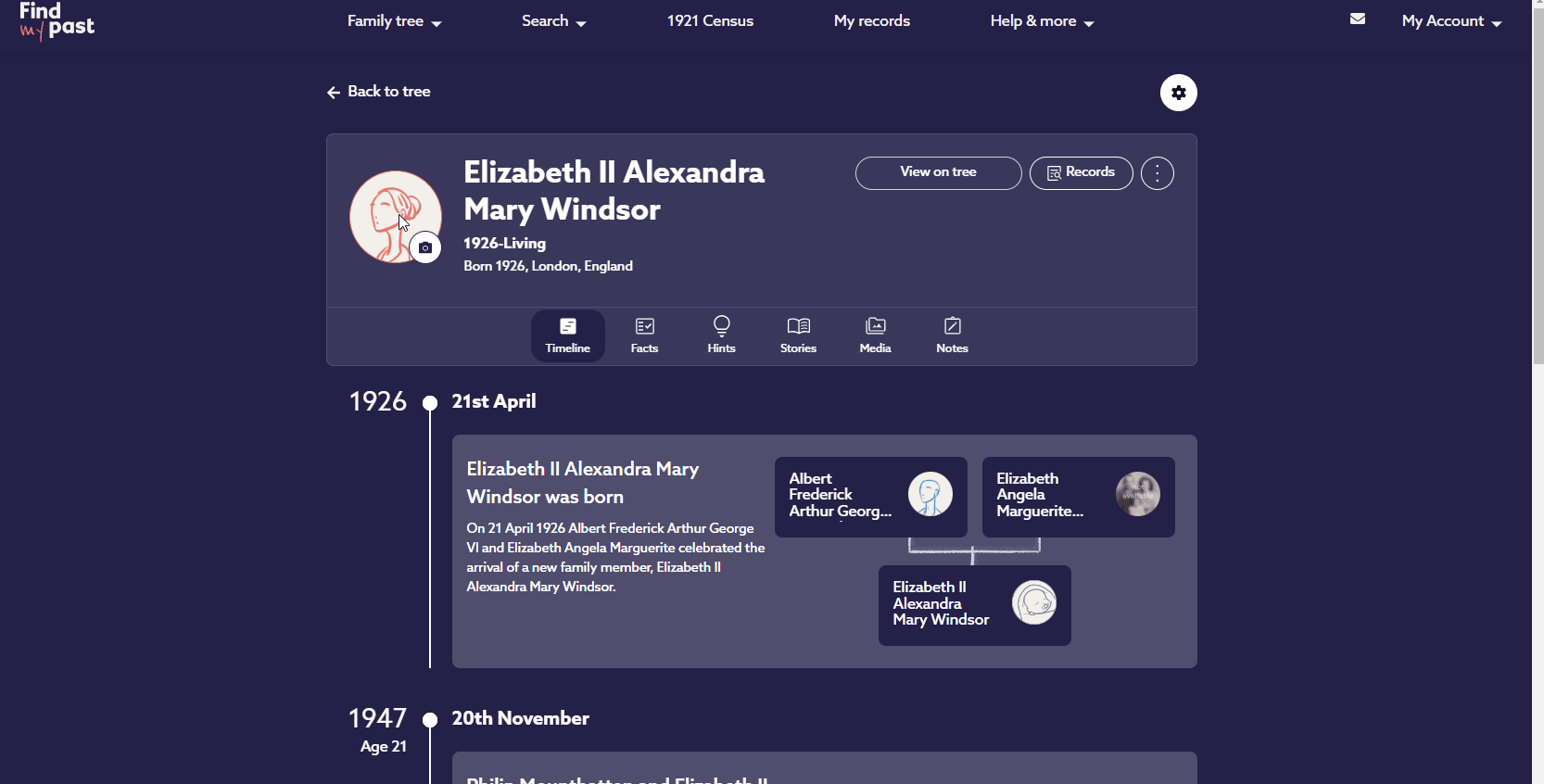Click the camera icon on profile photo
Screen dimensions: 1544x784
[424, 247]
